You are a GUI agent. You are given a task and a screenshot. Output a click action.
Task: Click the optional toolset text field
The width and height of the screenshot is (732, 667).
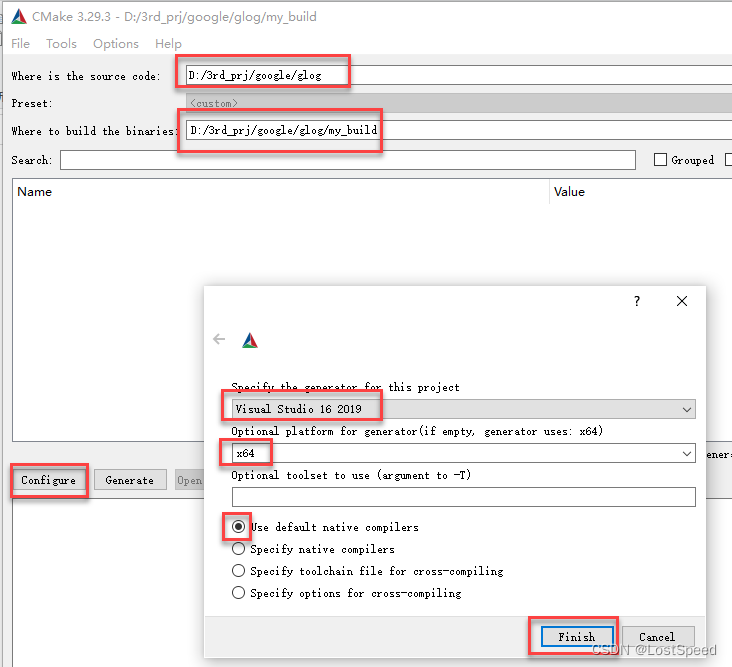pos(464,497)
